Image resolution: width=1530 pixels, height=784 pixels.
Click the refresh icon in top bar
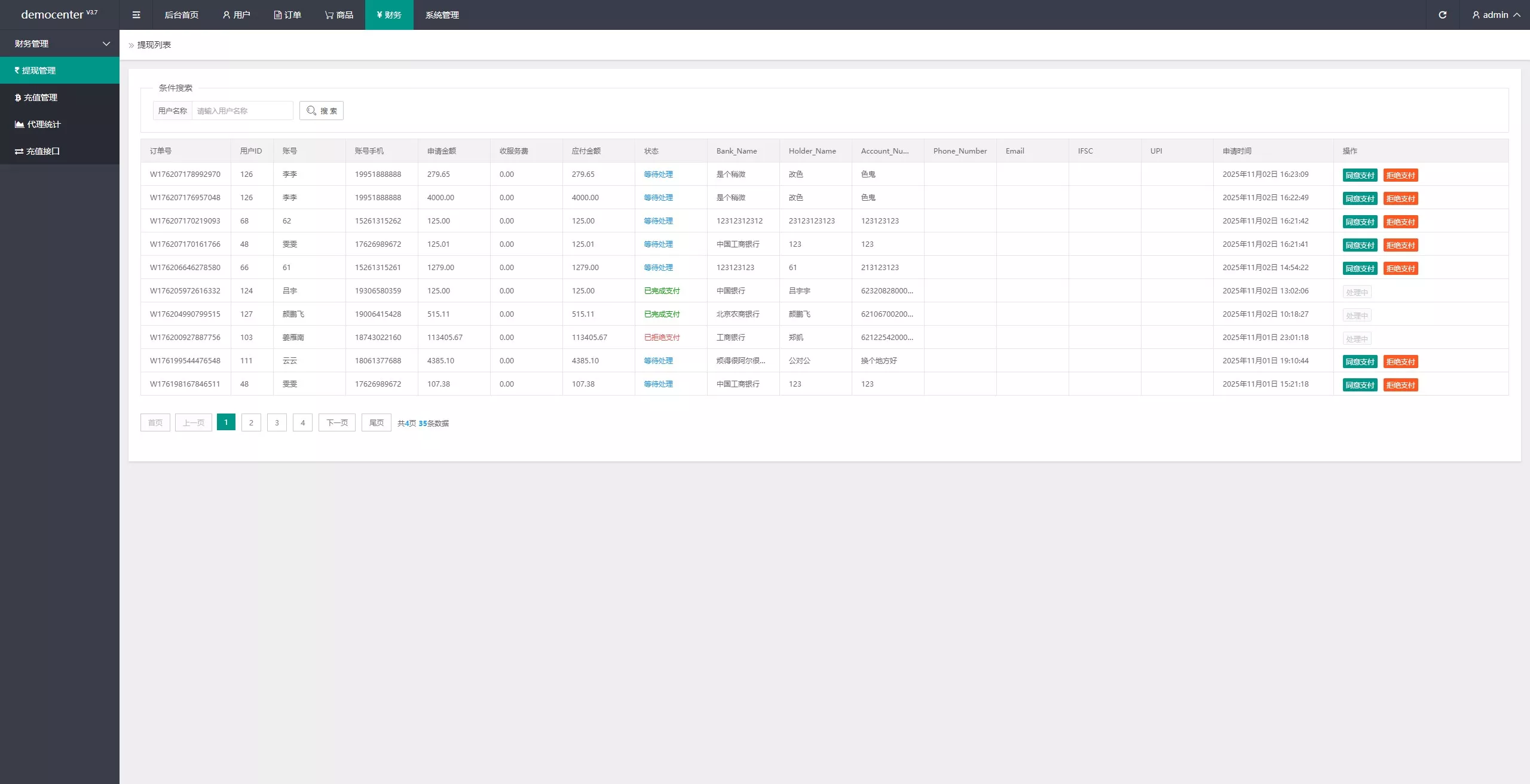[x=1442, y=15]
